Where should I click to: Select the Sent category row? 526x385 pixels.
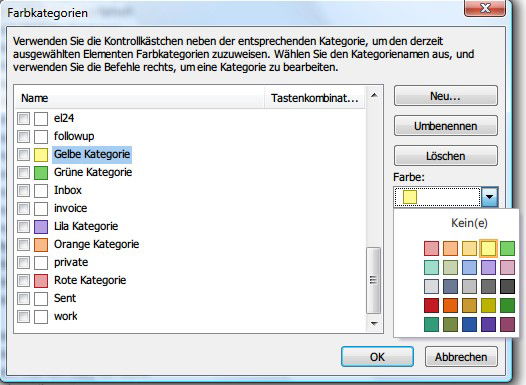(x=191, y=298)
